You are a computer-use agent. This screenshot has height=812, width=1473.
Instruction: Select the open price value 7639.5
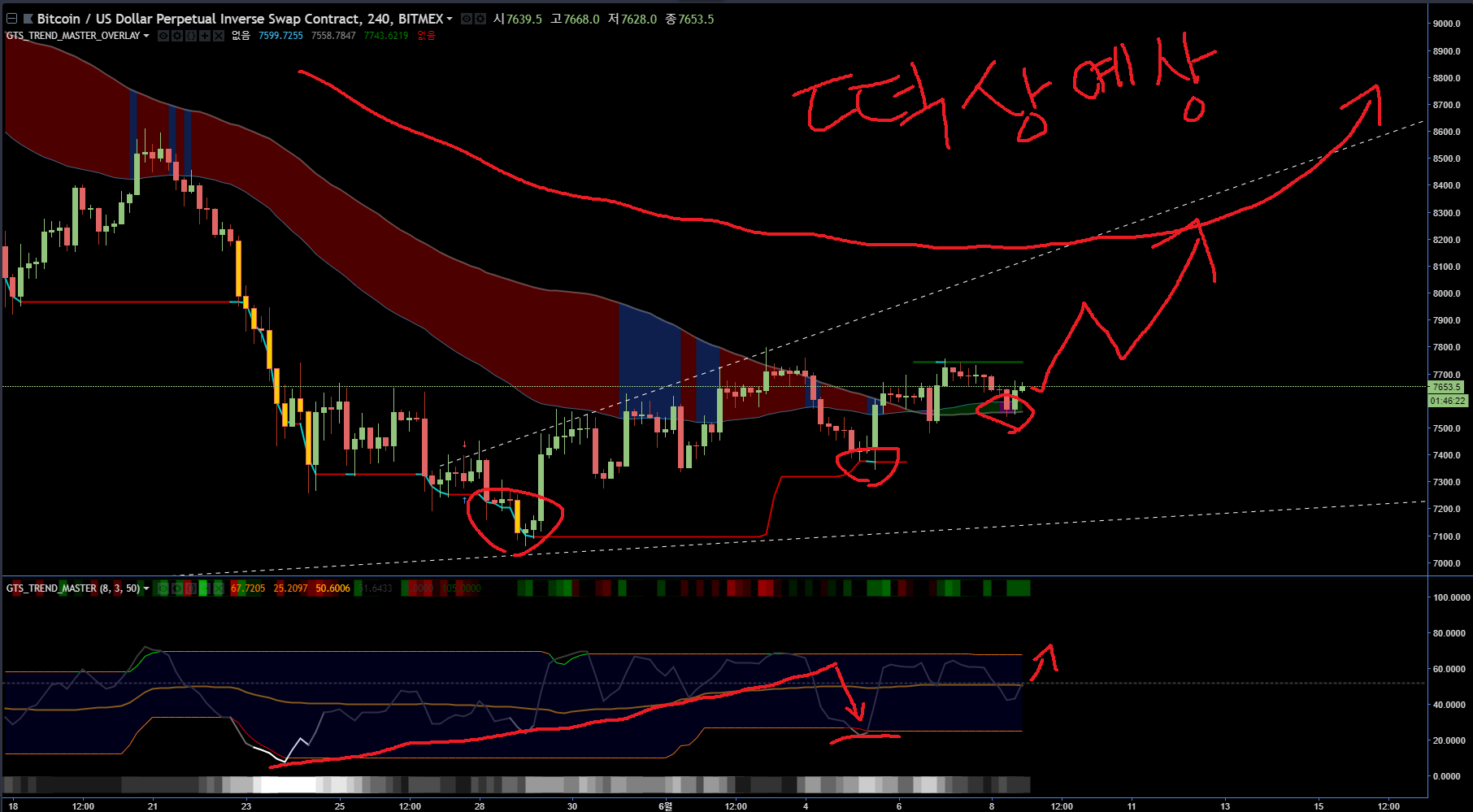click(524, 19)
